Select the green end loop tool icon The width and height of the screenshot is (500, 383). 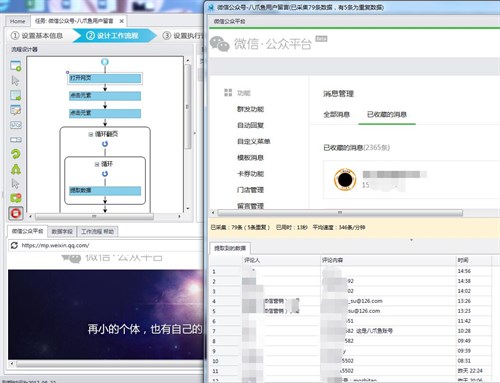(16, 198)
